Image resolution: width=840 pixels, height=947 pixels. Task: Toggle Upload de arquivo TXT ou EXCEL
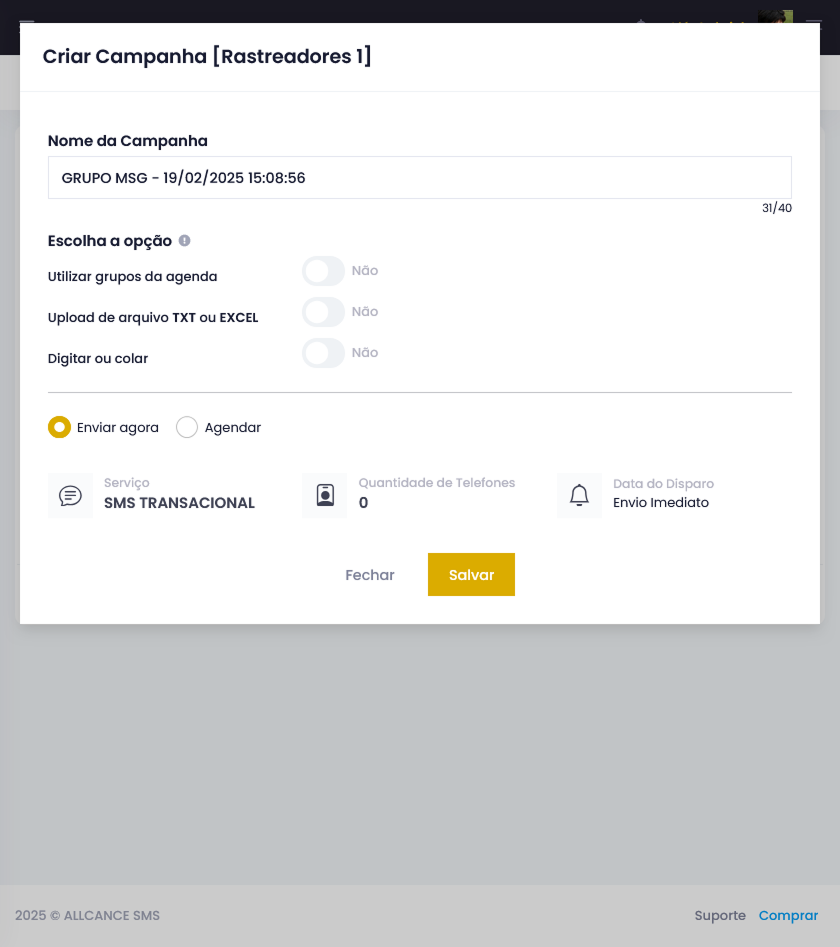pos(324,312)
